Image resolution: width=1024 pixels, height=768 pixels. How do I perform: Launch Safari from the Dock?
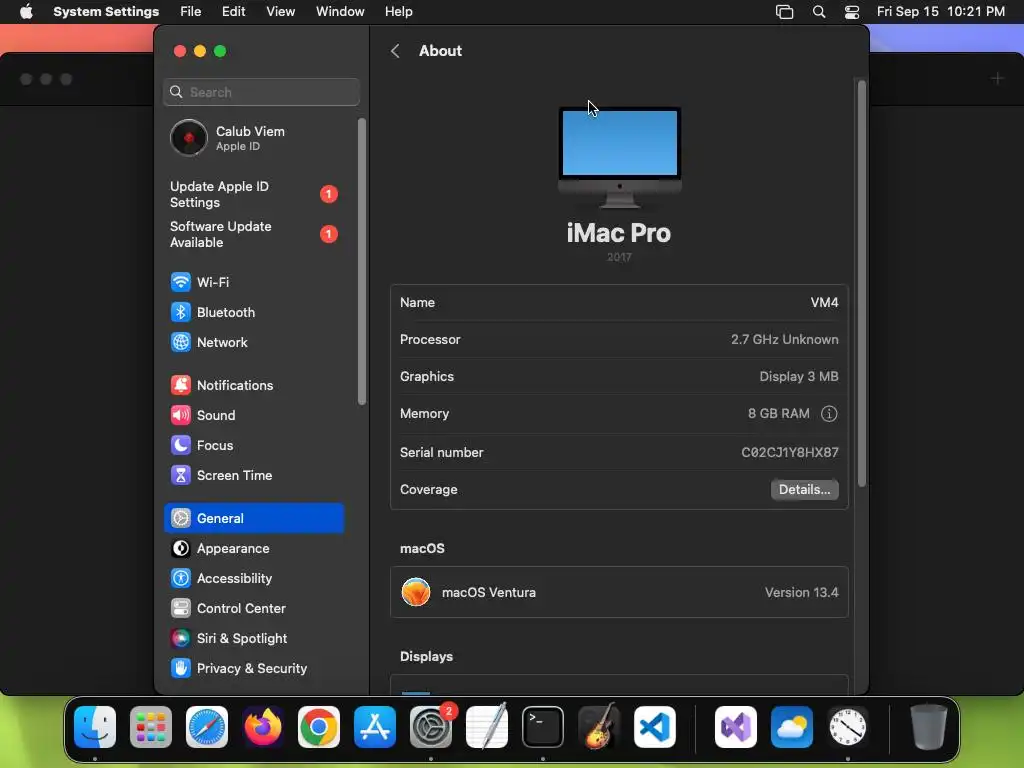207,727
